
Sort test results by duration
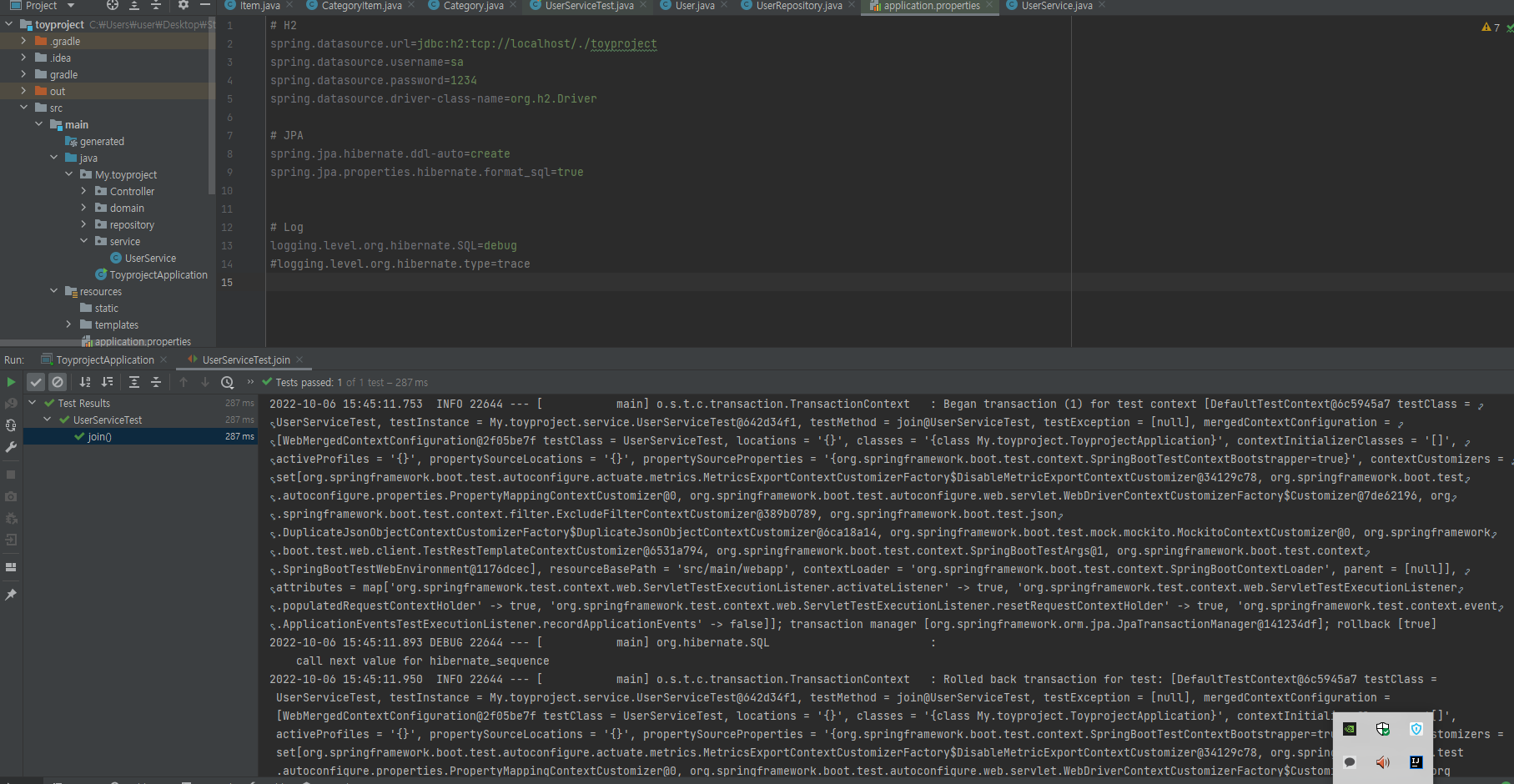pyautogui.click(x=106, y=382)
